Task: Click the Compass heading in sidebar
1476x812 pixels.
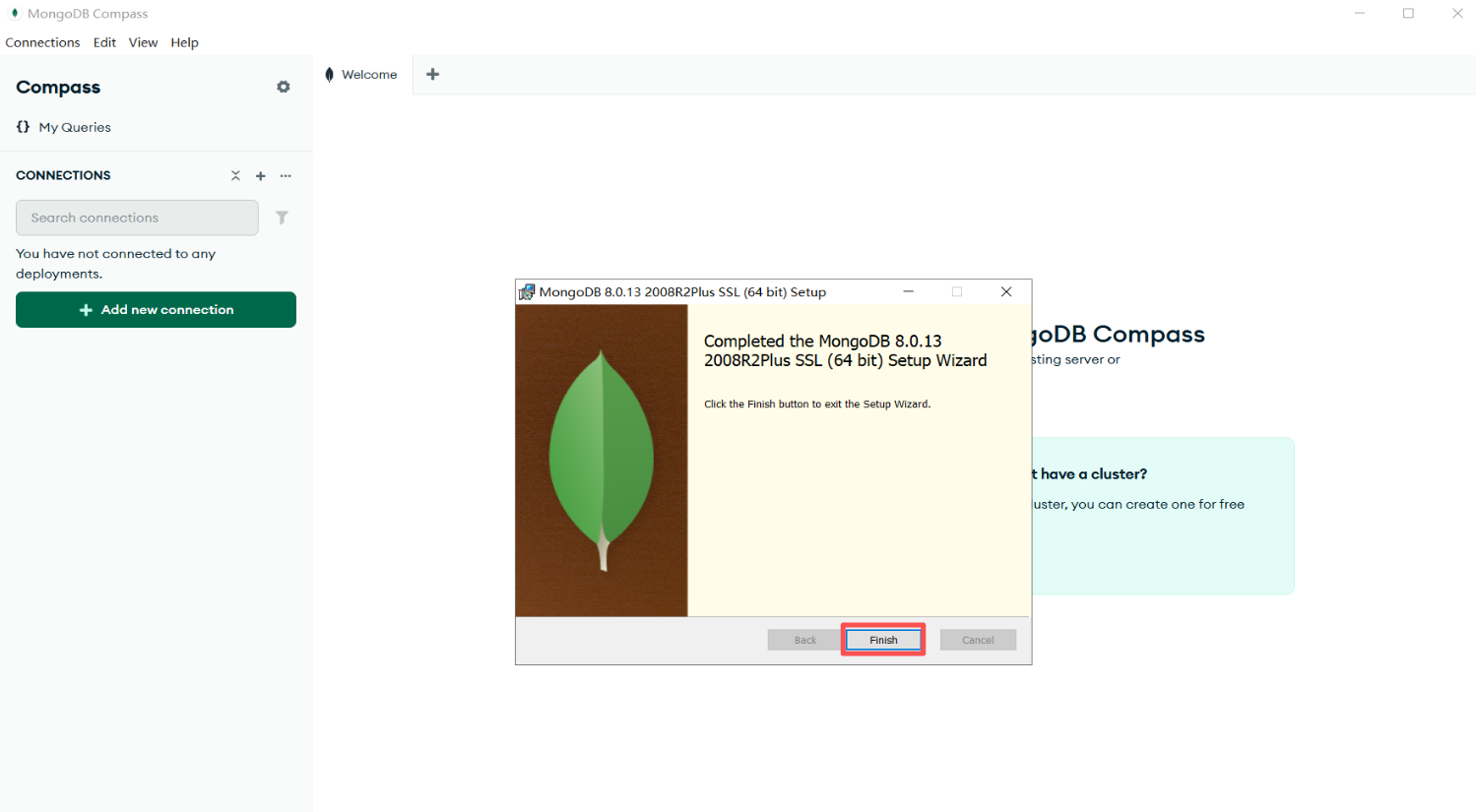Action: click(58, 88)
